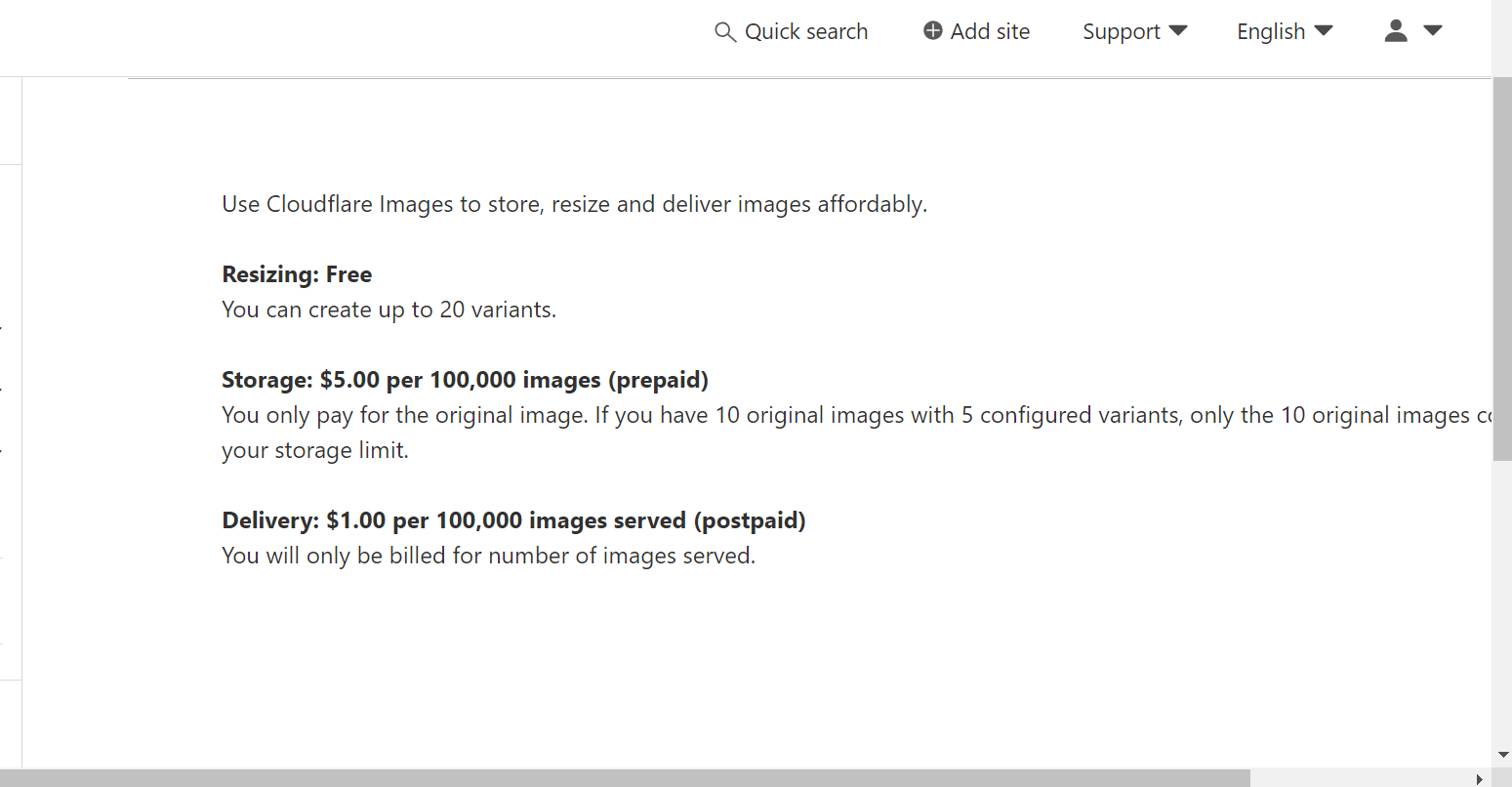Viewport: 1512px width, 787px height.
Task: Click the scroll right arrow
Action: (1480, 778)
